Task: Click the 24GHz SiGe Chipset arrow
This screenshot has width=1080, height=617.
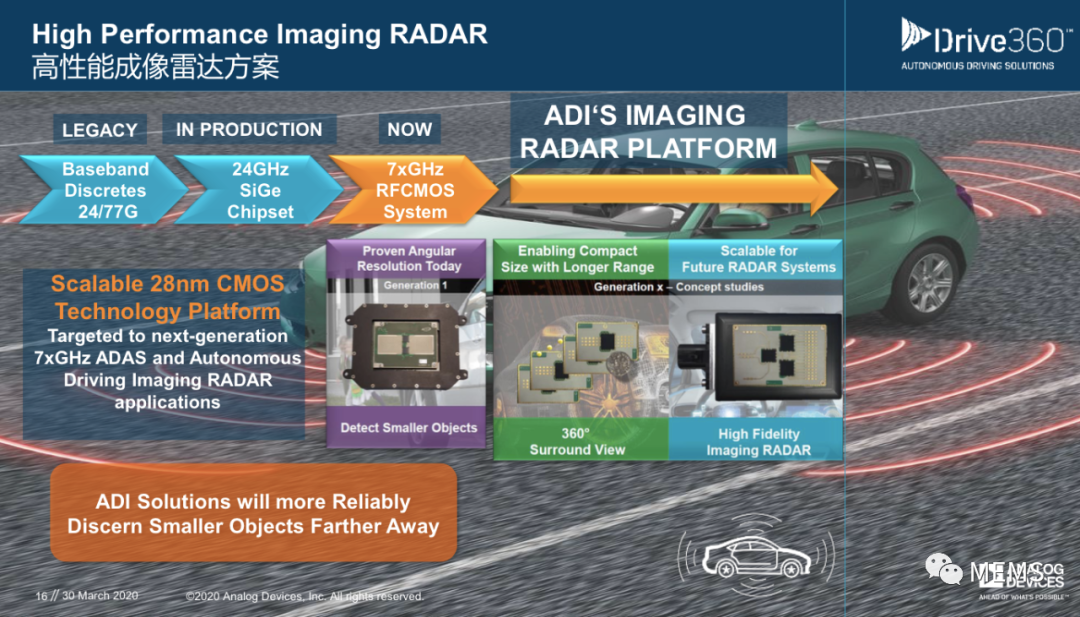Action: (259, 190)
